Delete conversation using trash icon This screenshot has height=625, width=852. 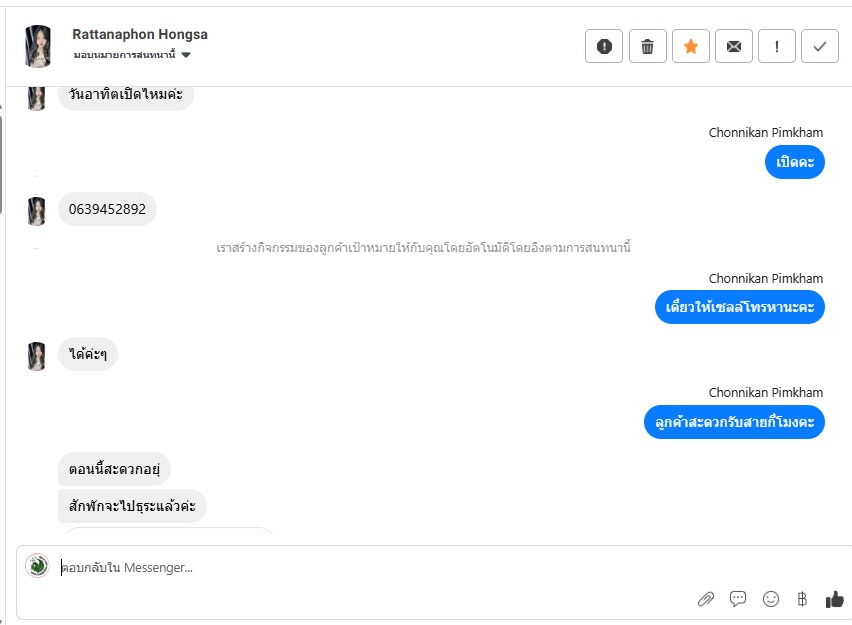click(x=647, y=46)
